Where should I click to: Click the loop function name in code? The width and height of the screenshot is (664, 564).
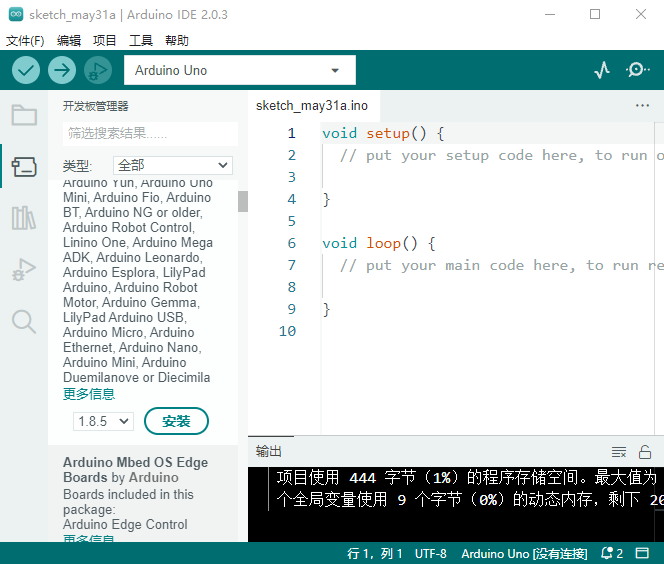pyautogui.click(x=383, y=243)
